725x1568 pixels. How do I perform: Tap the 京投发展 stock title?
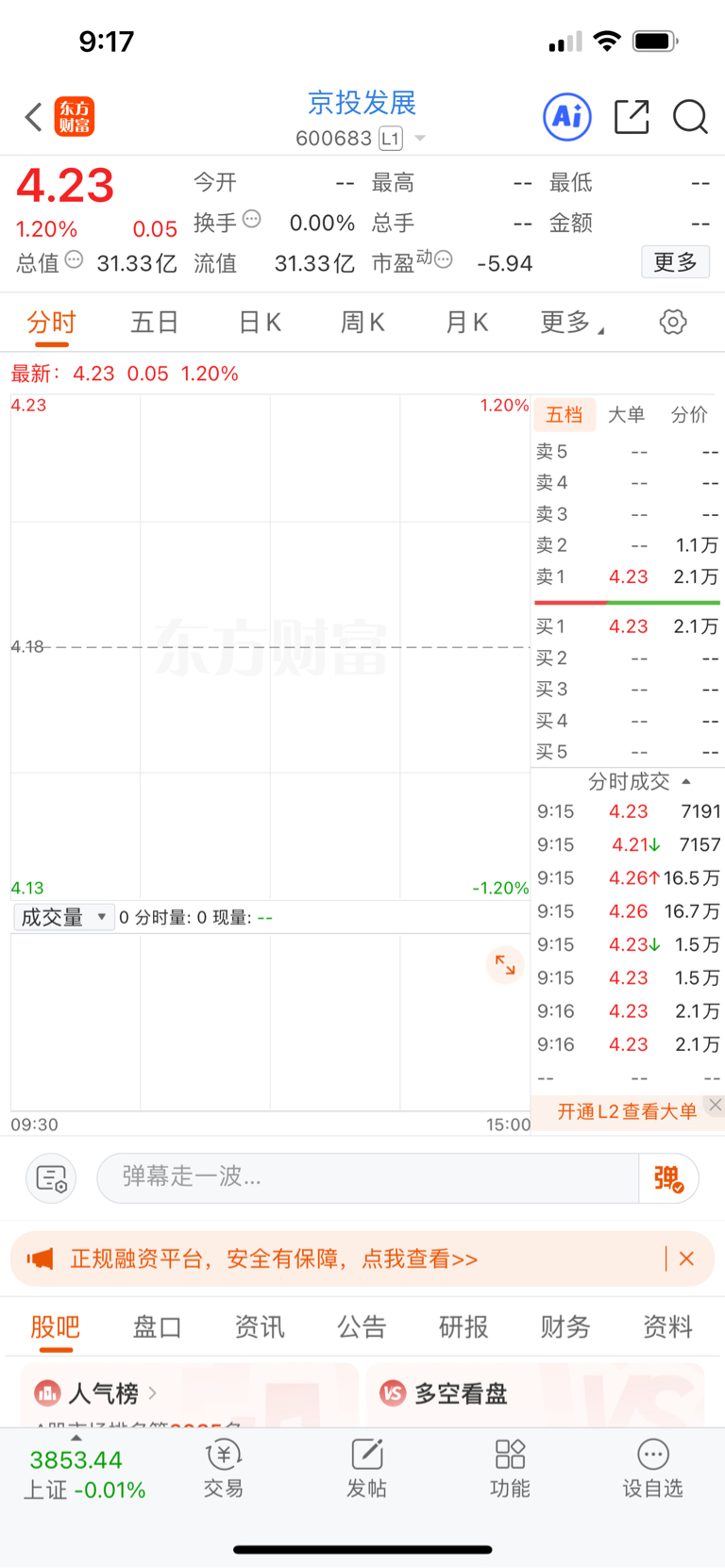pos(362,102)
